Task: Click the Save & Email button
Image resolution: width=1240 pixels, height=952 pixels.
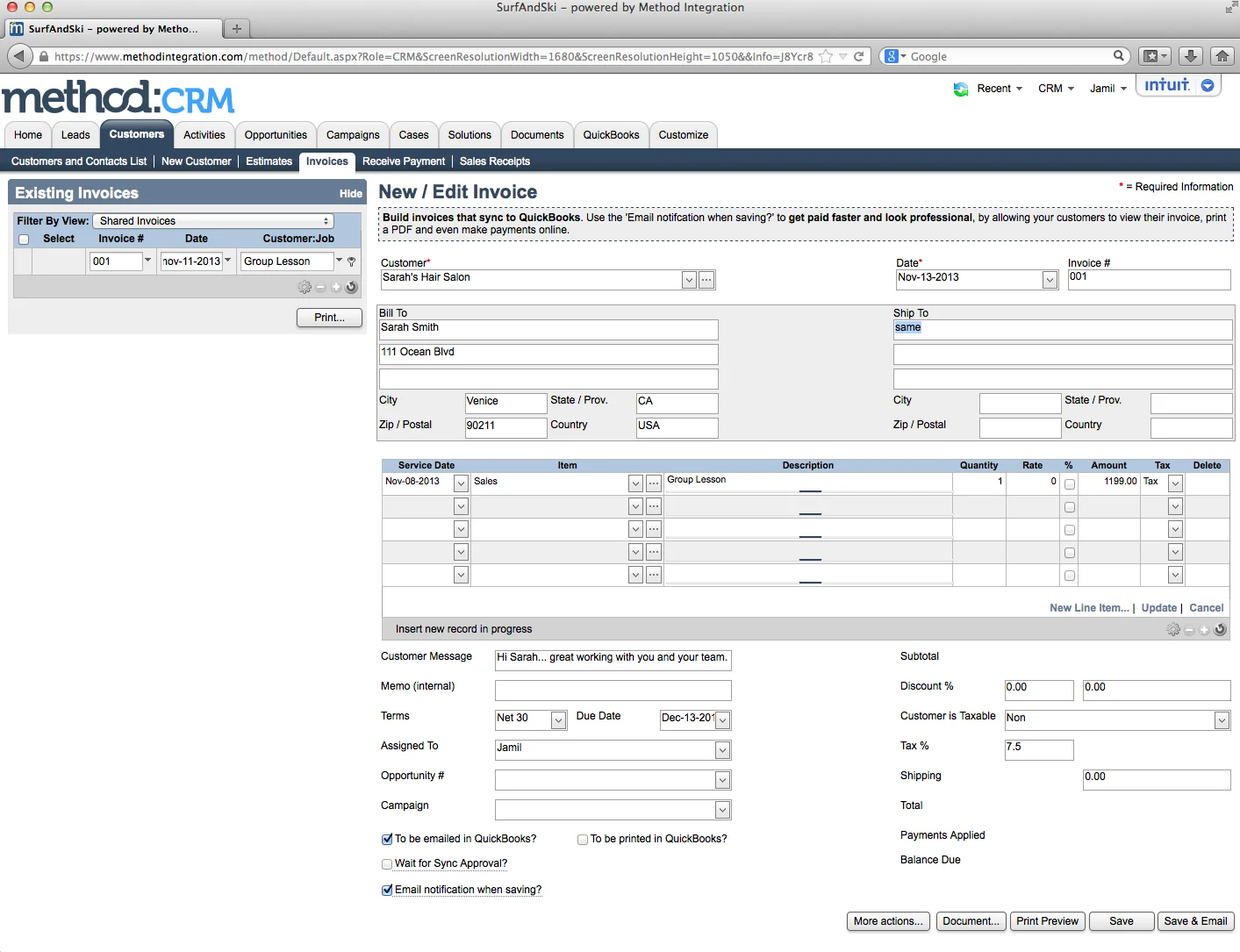Action: [x=1195, y=921]
